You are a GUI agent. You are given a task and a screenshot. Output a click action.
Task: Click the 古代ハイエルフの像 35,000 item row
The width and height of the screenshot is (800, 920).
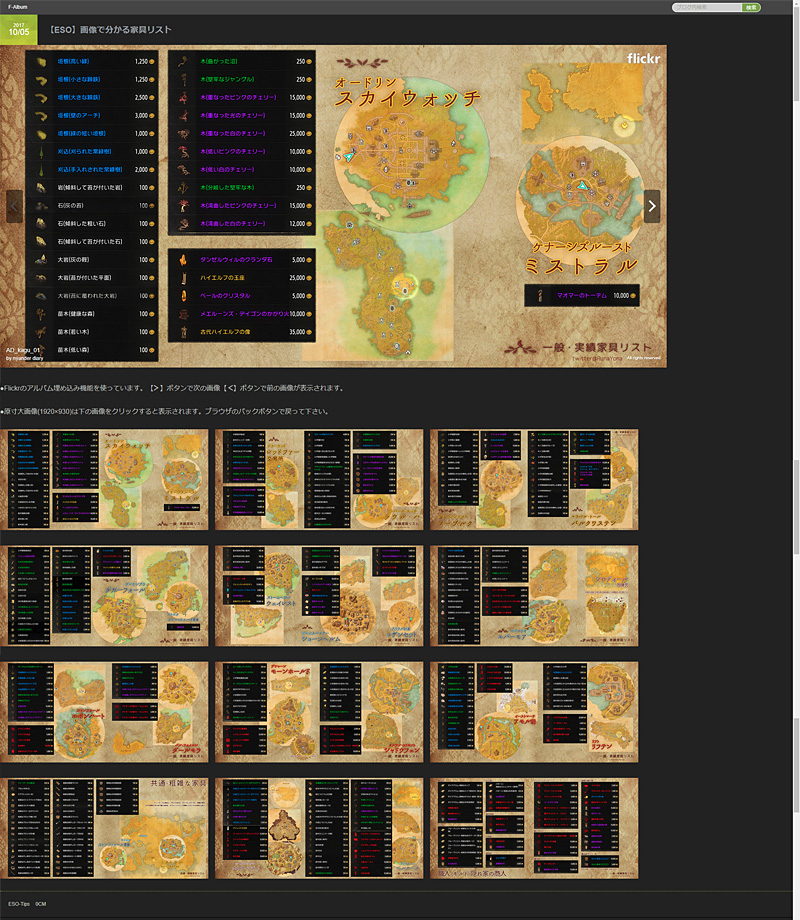242,332
